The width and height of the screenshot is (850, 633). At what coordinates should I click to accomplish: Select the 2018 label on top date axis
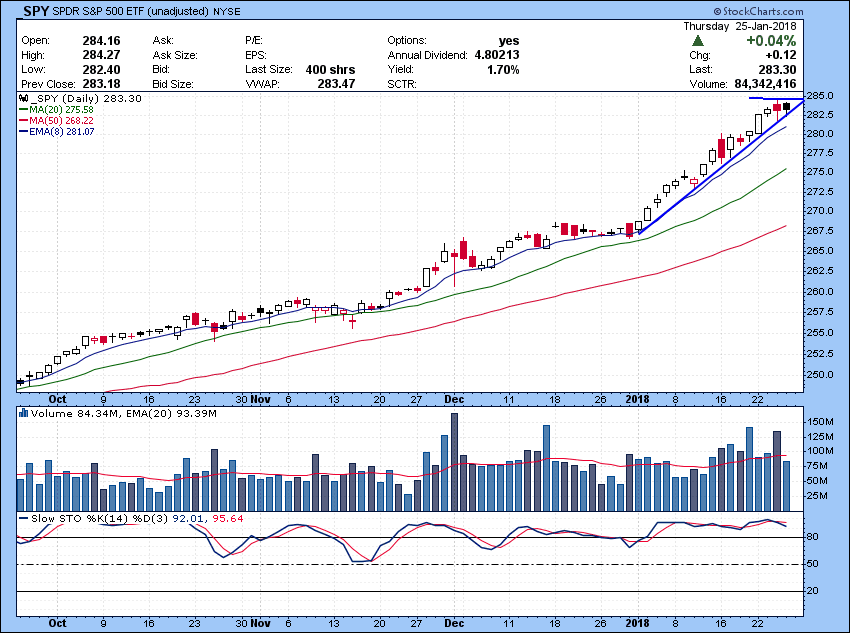pos(638,398)
